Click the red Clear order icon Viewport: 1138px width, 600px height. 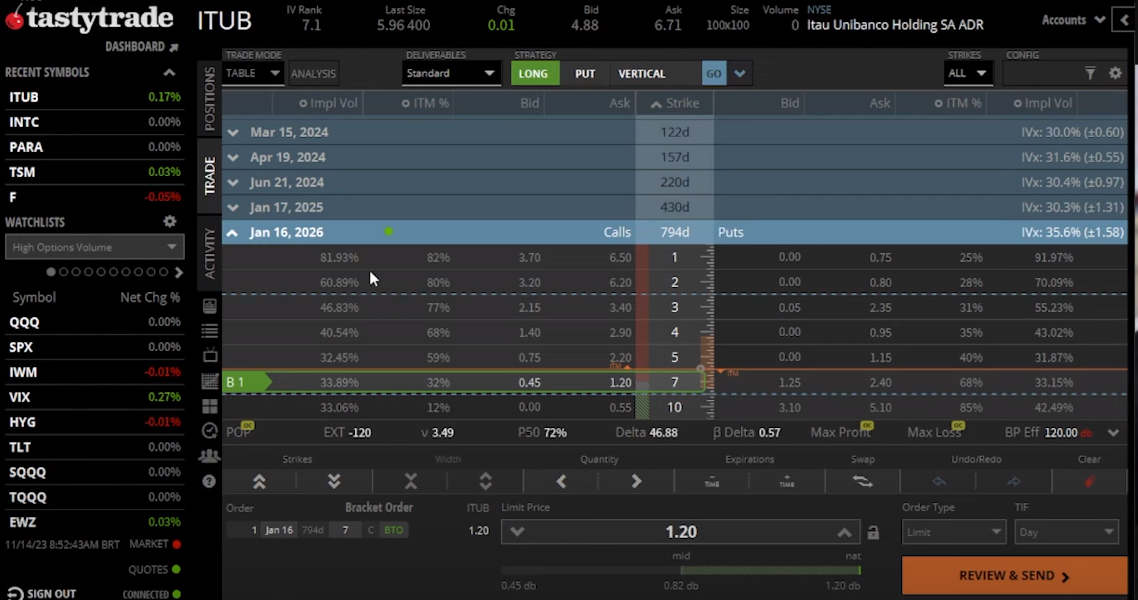click(1089, 481)
